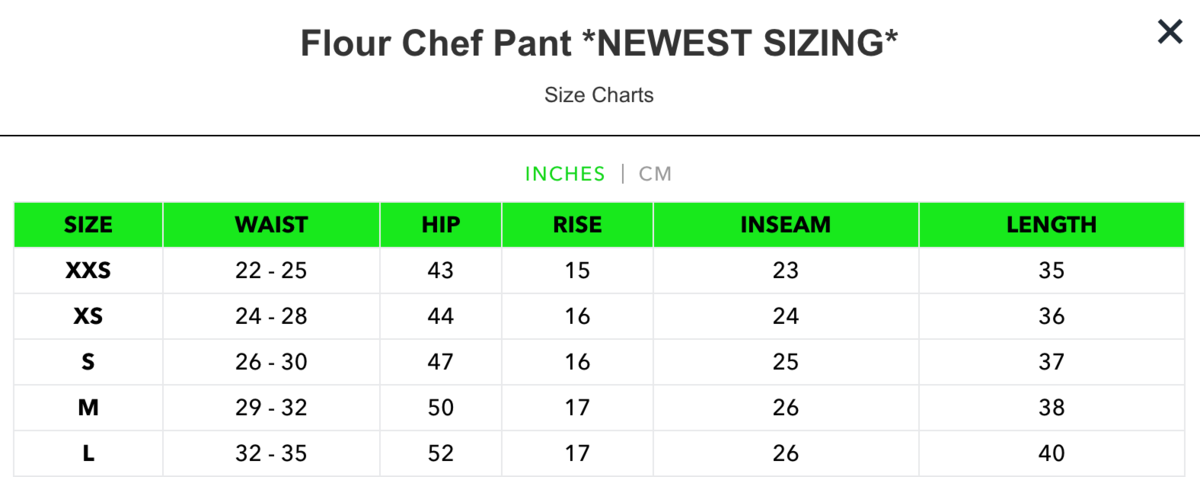
Task: Close the size chart dialog
Action: (x=1169, y=32)
